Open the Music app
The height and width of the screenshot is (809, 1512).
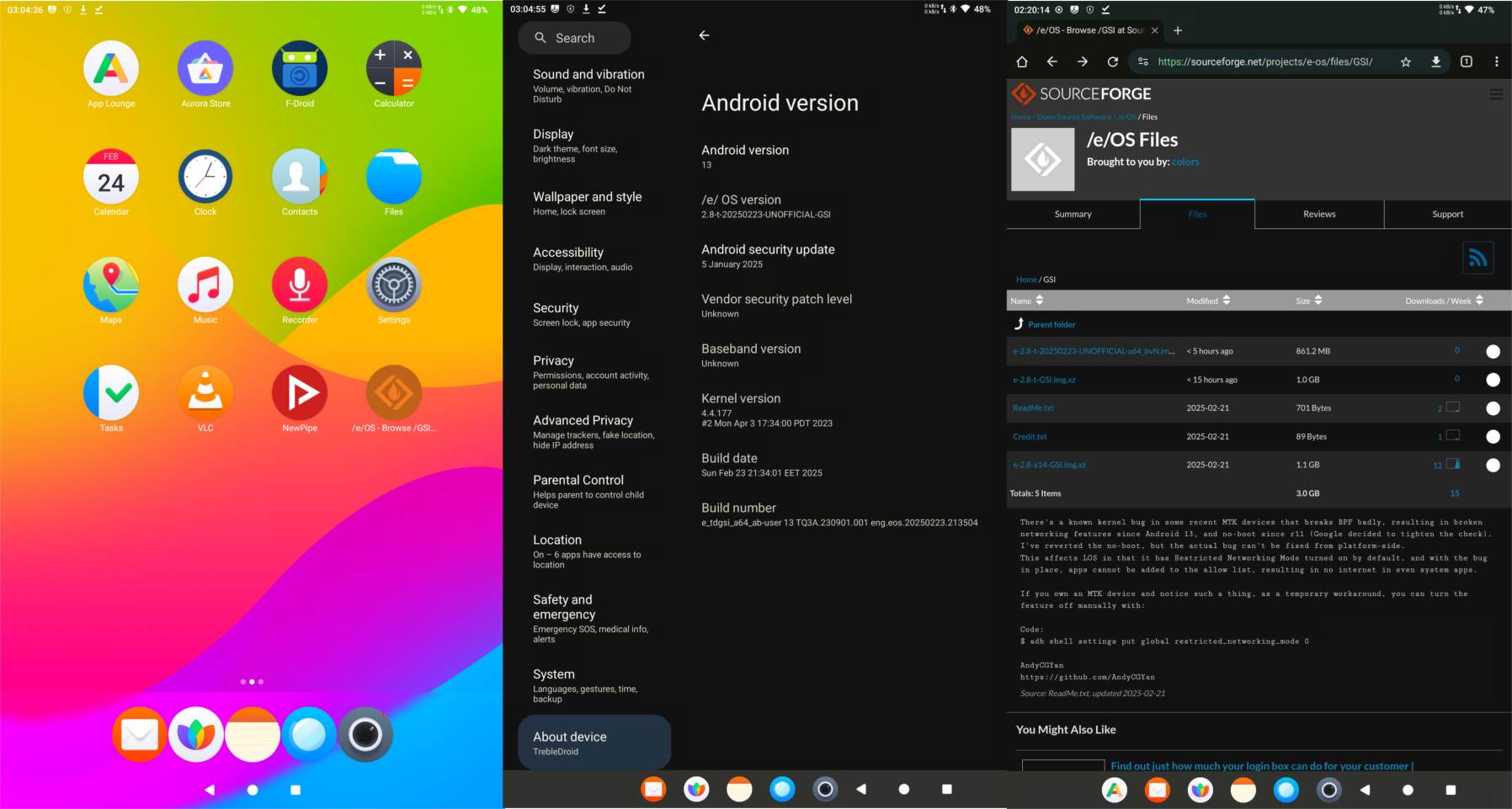(205, 285)
